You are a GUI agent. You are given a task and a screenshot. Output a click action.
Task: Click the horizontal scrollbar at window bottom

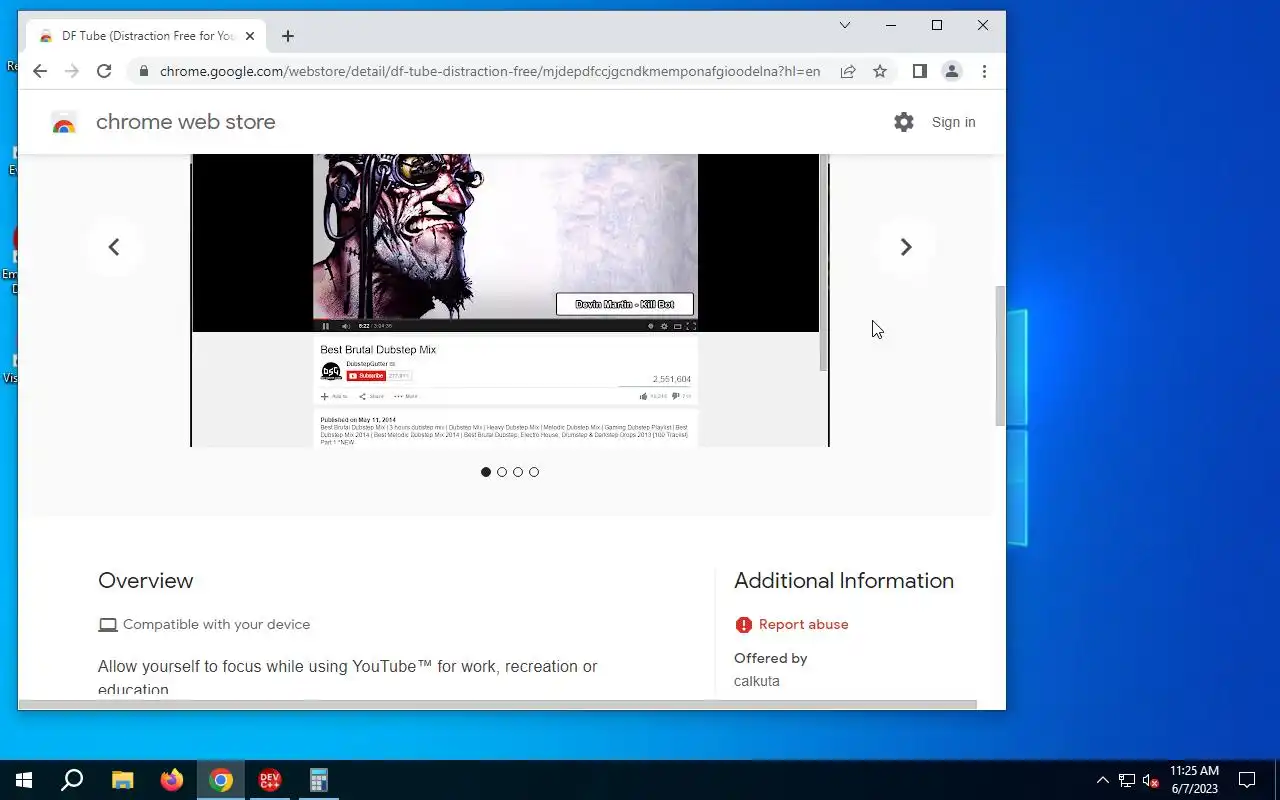tap(497, 705)
